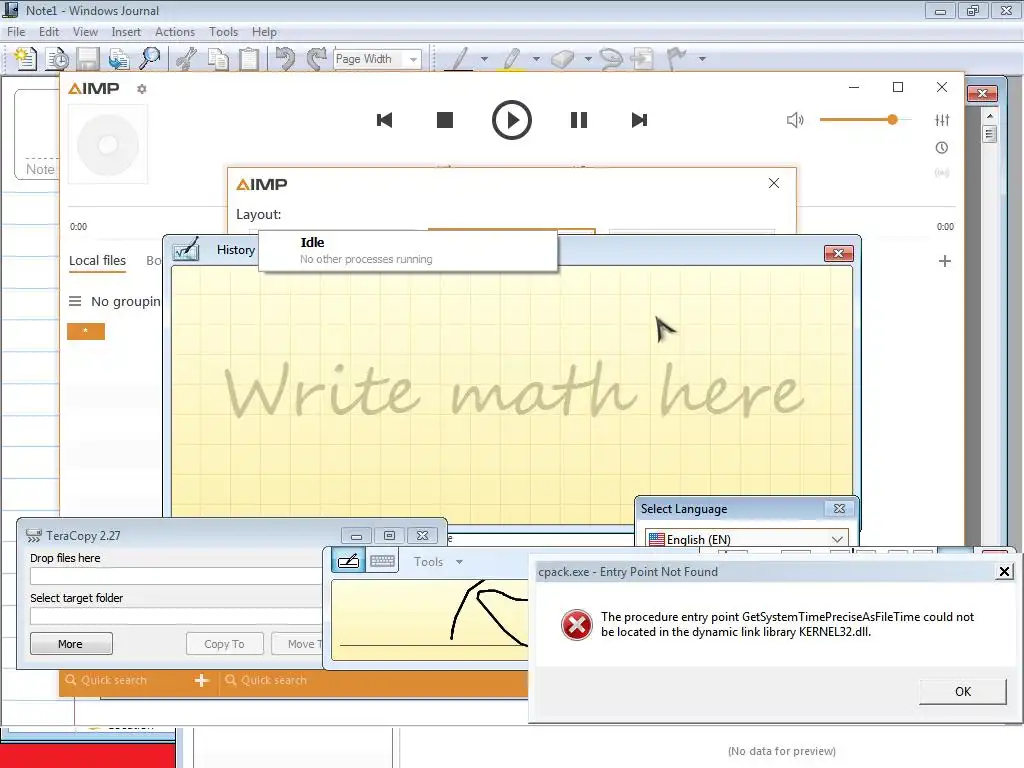Click OK in the cpack.exe error dialog
The height and width of the screenshot is (768, 1024).
pyautogui.click(x=963, y=692)
